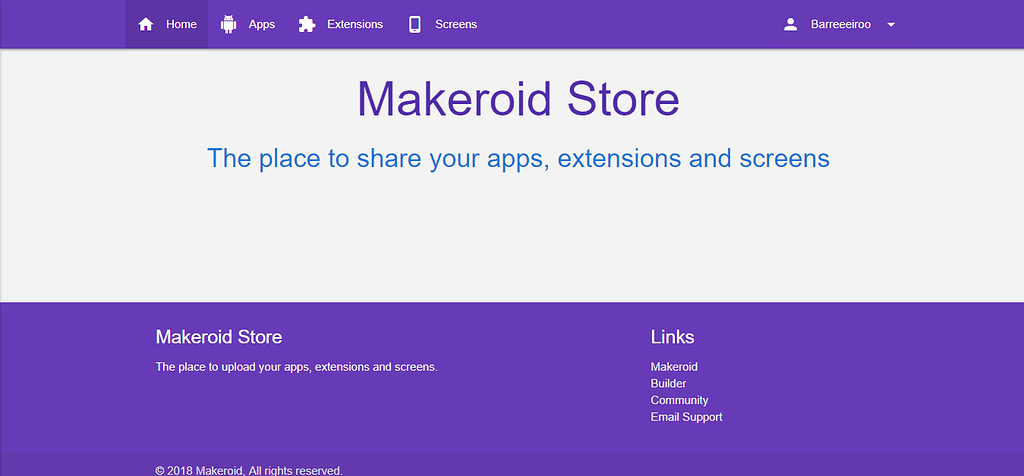Go to the Apps section label
Screen dimensions: 1024x476
[x=262, y=25]
